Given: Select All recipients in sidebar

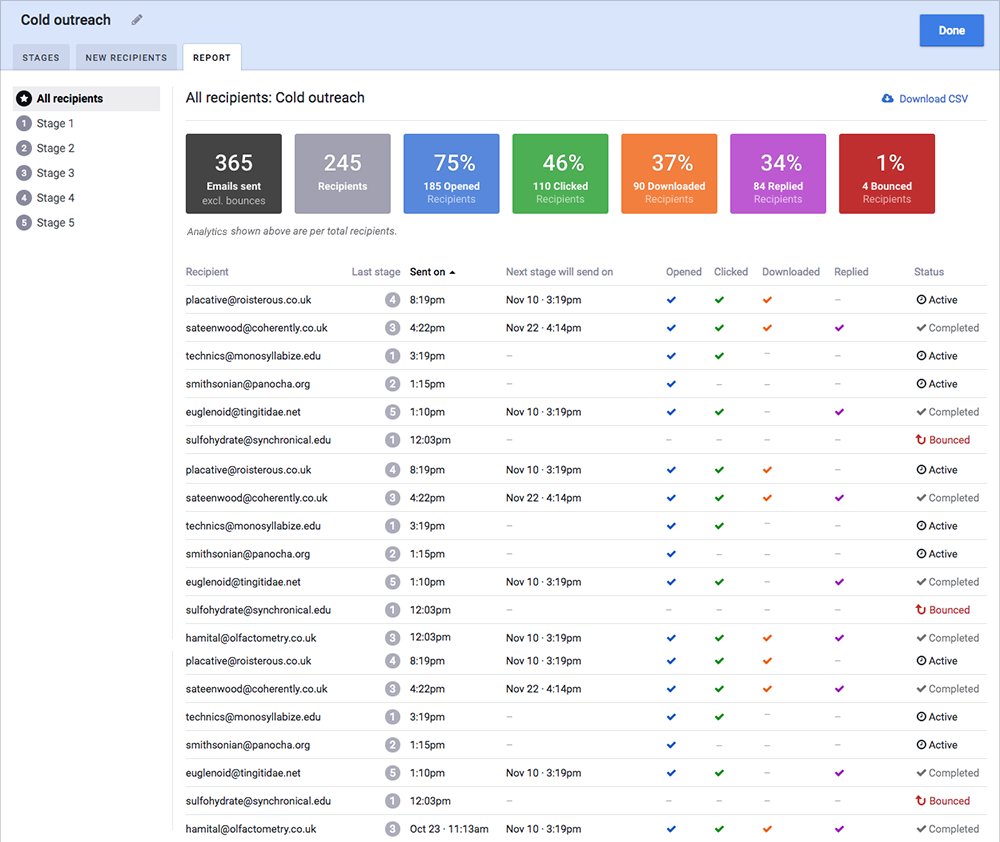Looking at the screenshot, I should [87, 98].
